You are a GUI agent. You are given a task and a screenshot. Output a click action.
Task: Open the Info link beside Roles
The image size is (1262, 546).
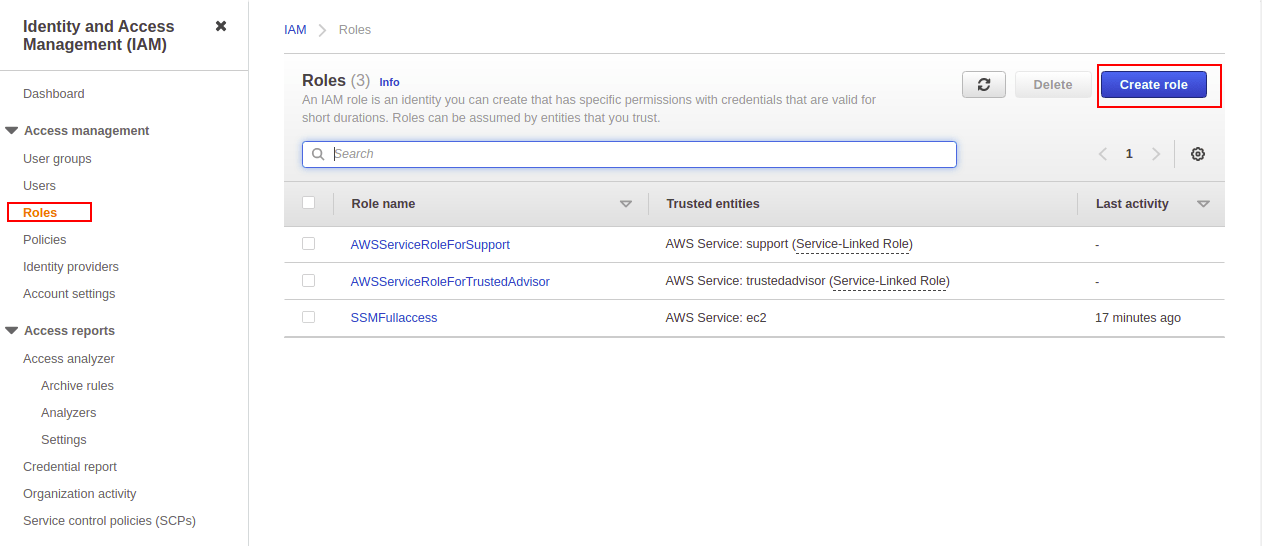pos(389,82)
